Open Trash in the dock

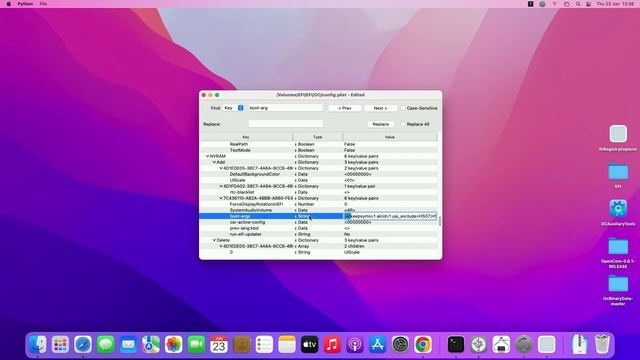pyautogui.click(x=602, y=344)
